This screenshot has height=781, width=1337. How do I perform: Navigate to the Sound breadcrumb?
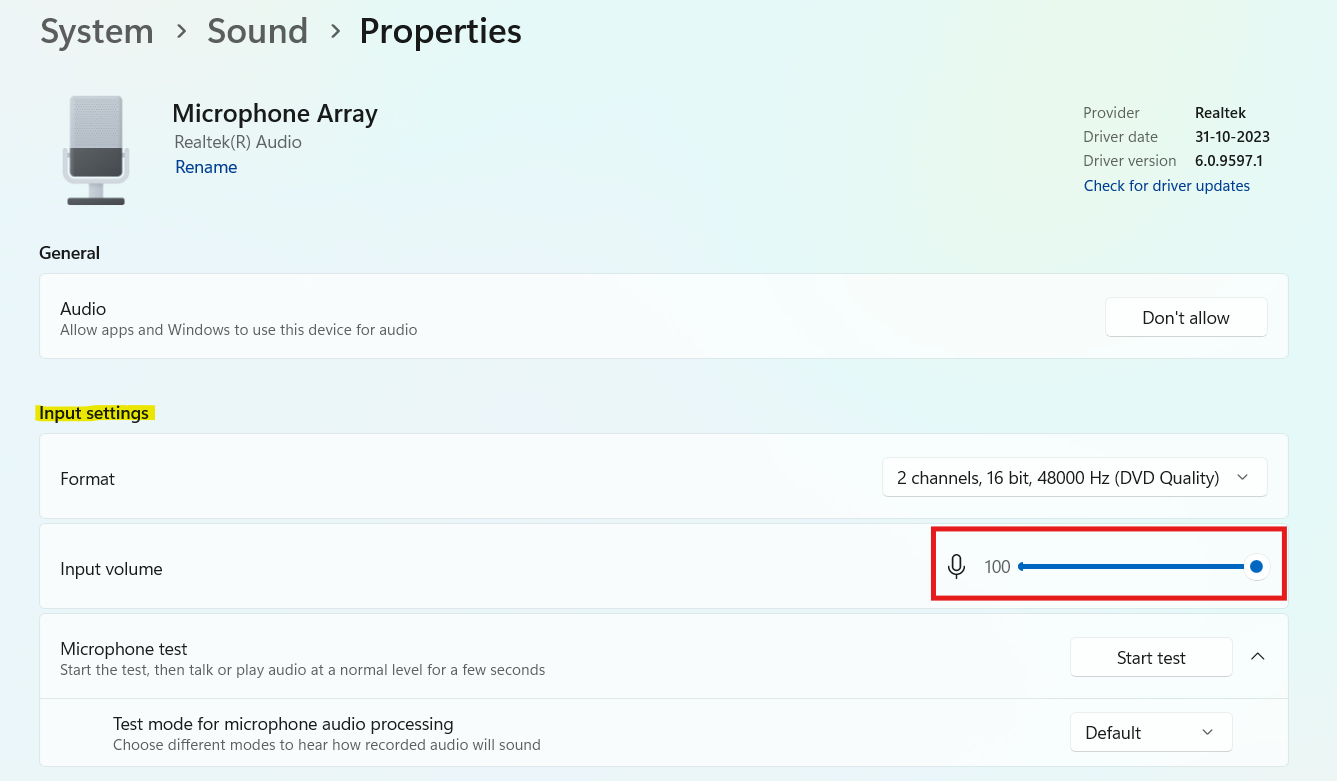click(257, 31)
